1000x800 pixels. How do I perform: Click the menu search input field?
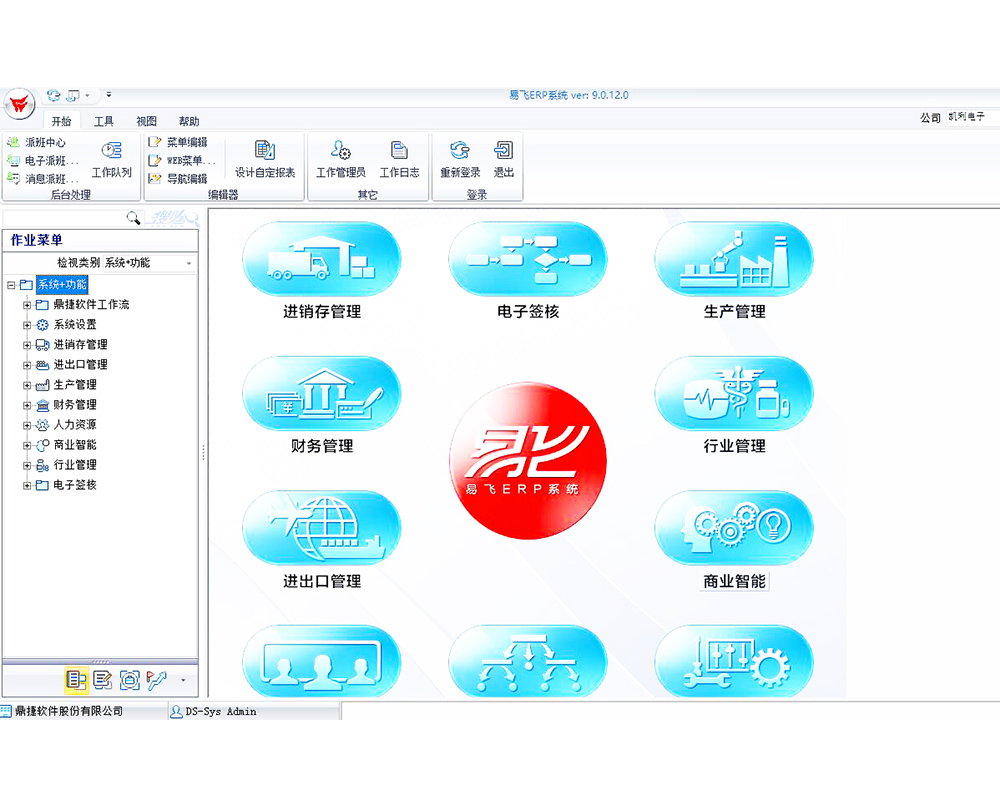(64, 218)
